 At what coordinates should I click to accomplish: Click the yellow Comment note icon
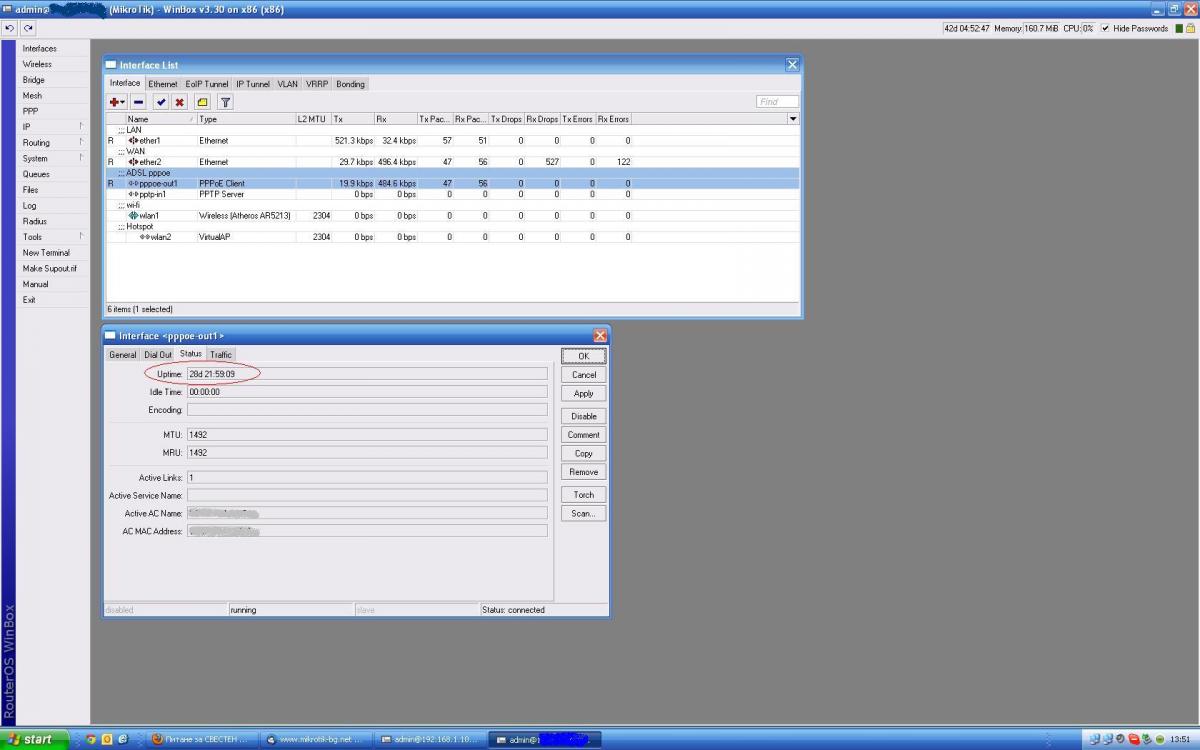tap(202, 102)
